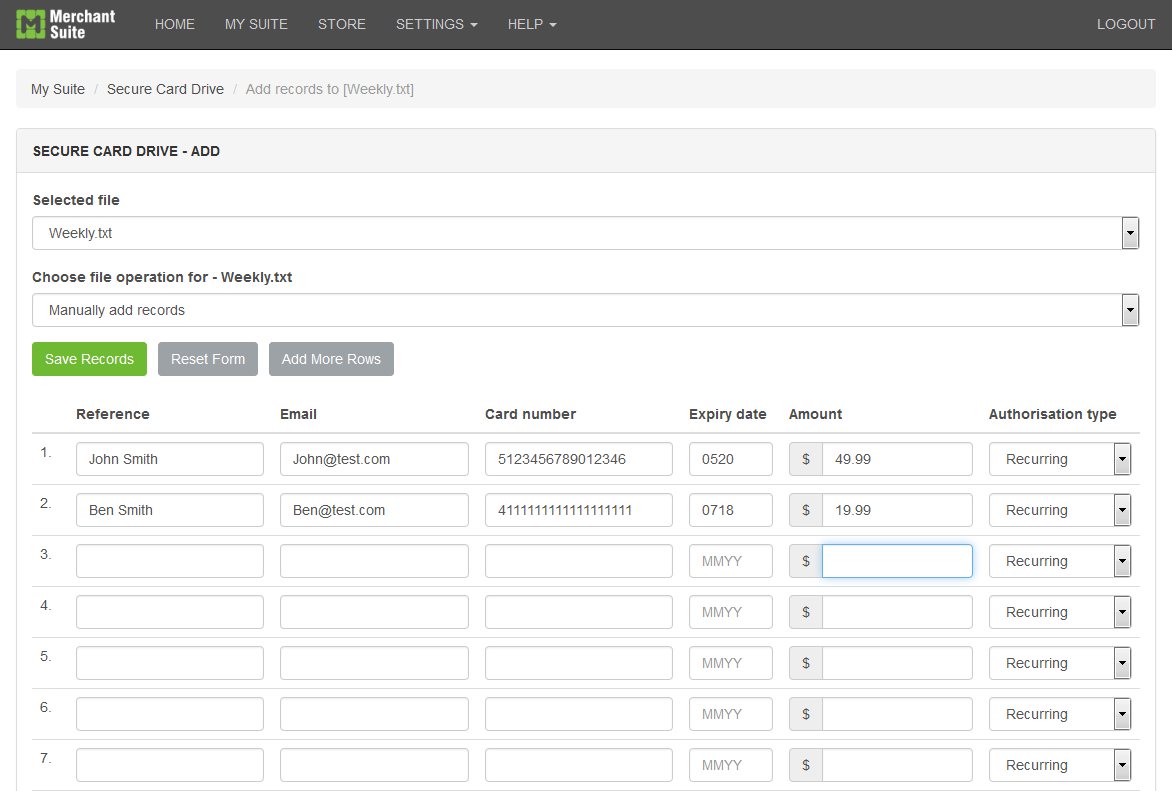Open the Selected file dropdown showing Weekly.txt
This screenshot has width=1172, height=791.
(x=585, y=233)
